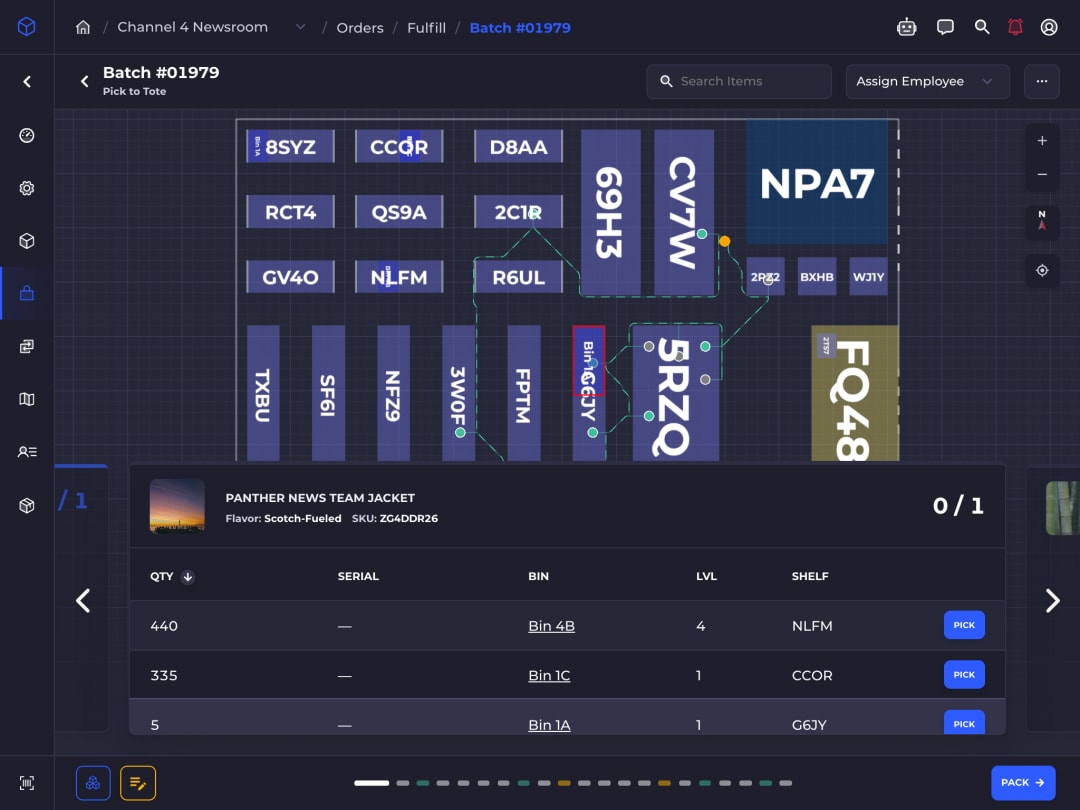Click the Orders breadcrumb

pyautogui.click(x=360, y=28)
